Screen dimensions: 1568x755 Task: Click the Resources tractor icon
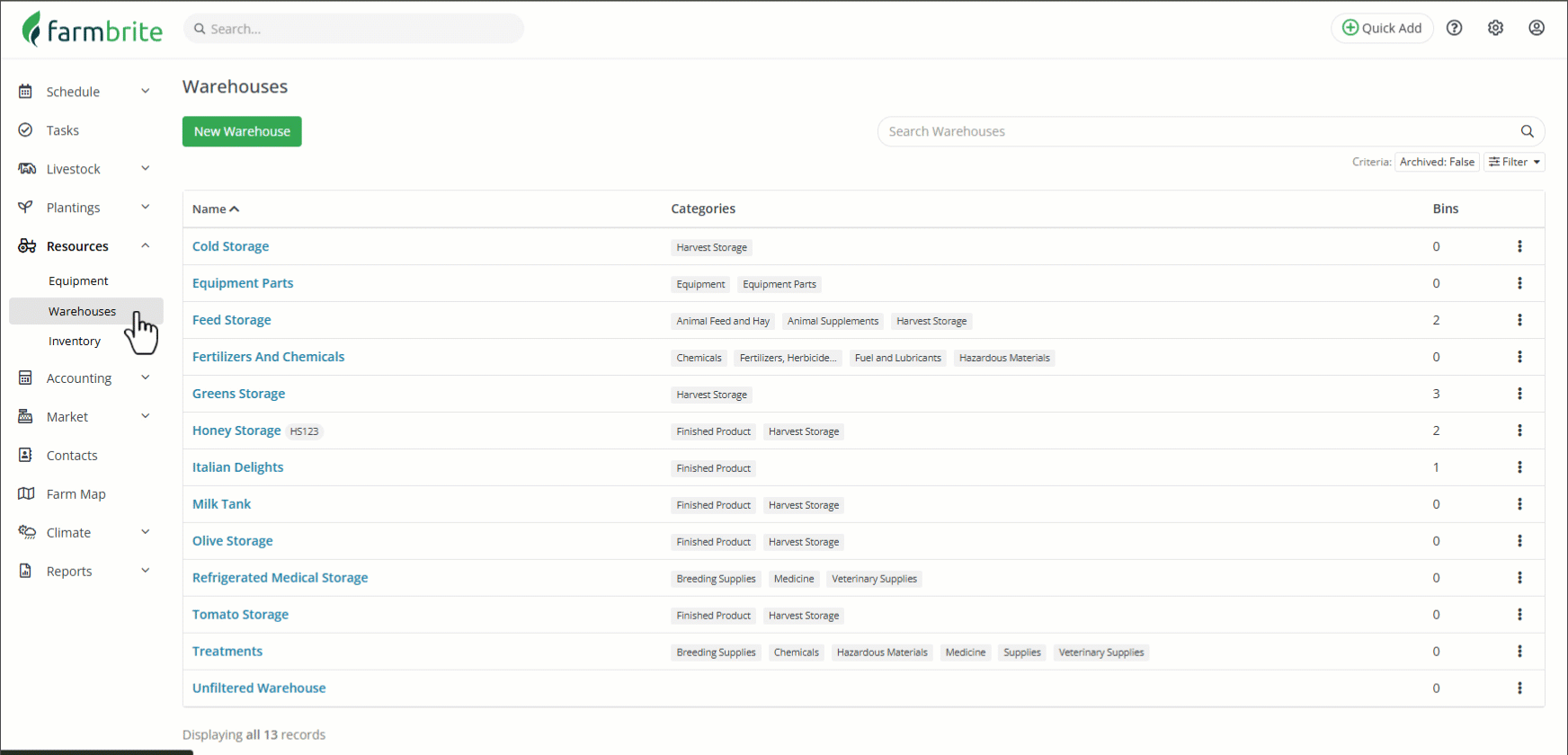click(27, 246)
